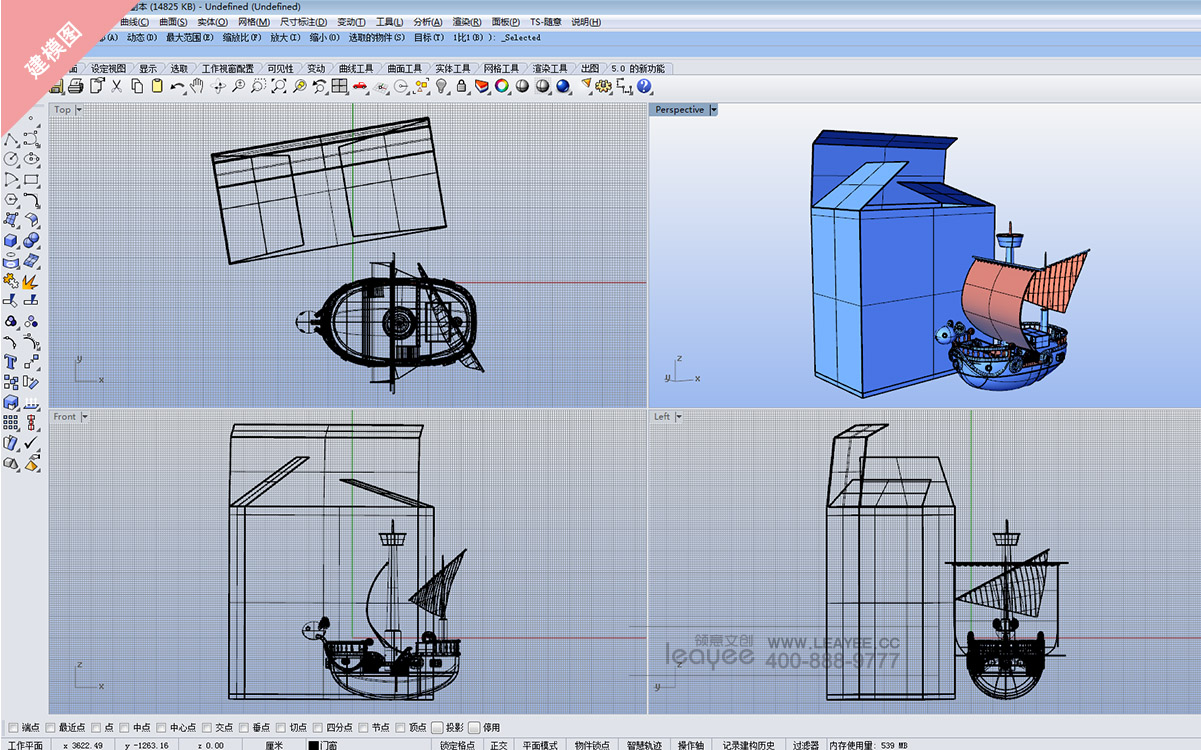Screen dimensions: 1201x750
Task: Open Help question mark icon
Action: 644,87
